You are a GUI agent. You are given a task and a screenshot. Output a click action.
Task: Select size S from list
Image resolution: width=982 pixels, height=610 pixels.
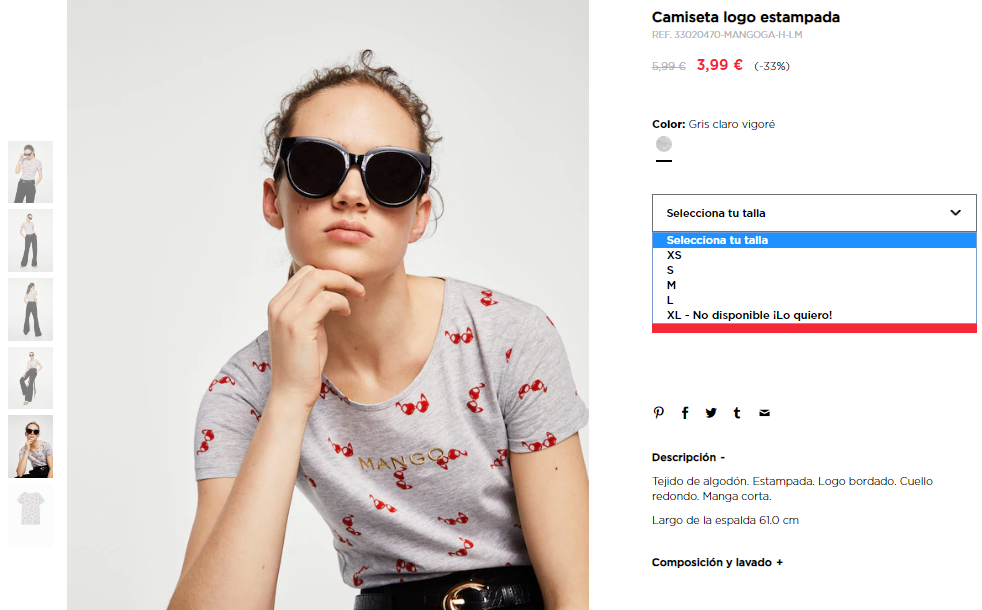point(814,270)
